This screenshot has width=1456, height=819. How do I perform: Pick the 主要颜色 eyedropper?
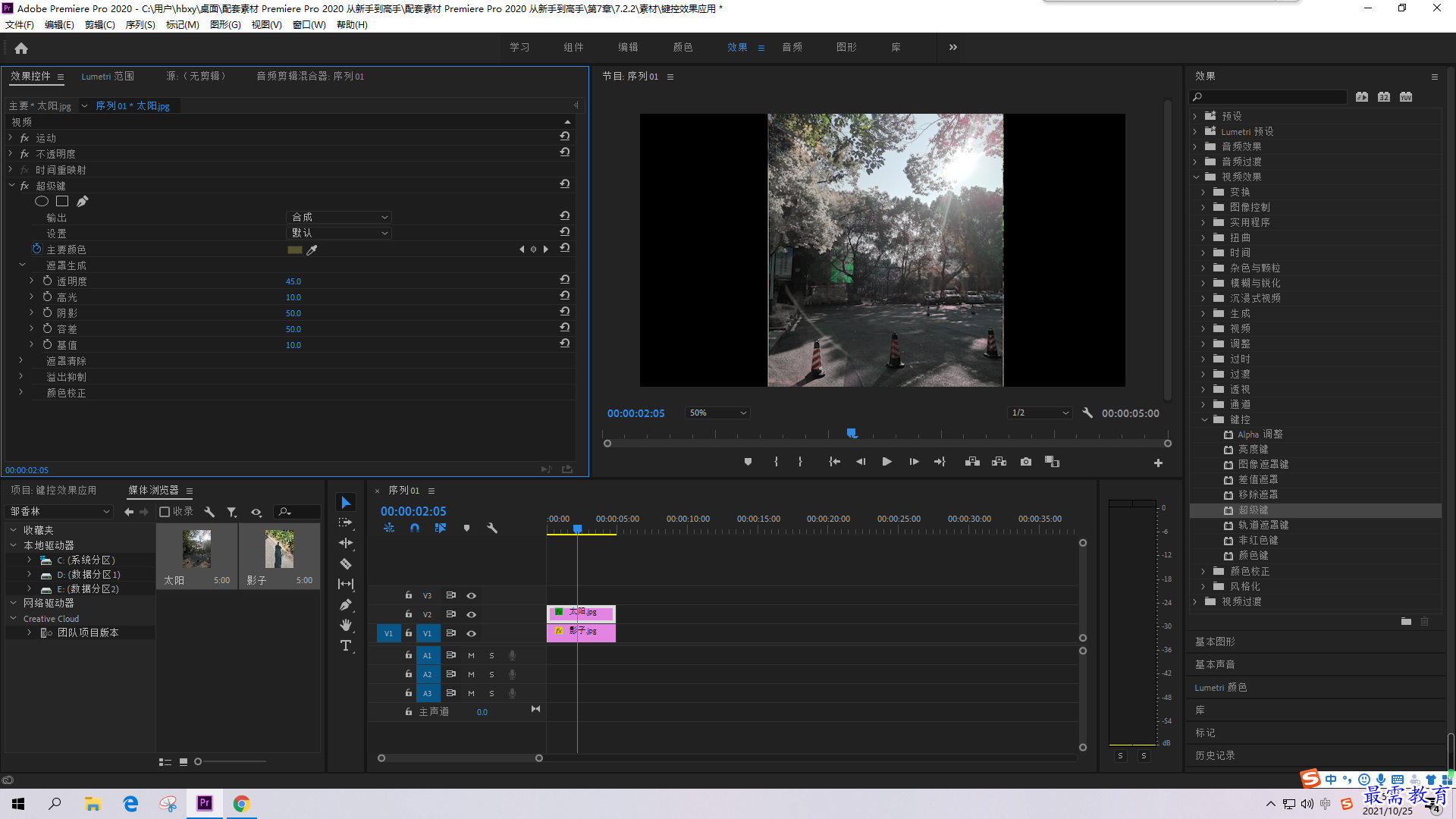coord(312,249)
